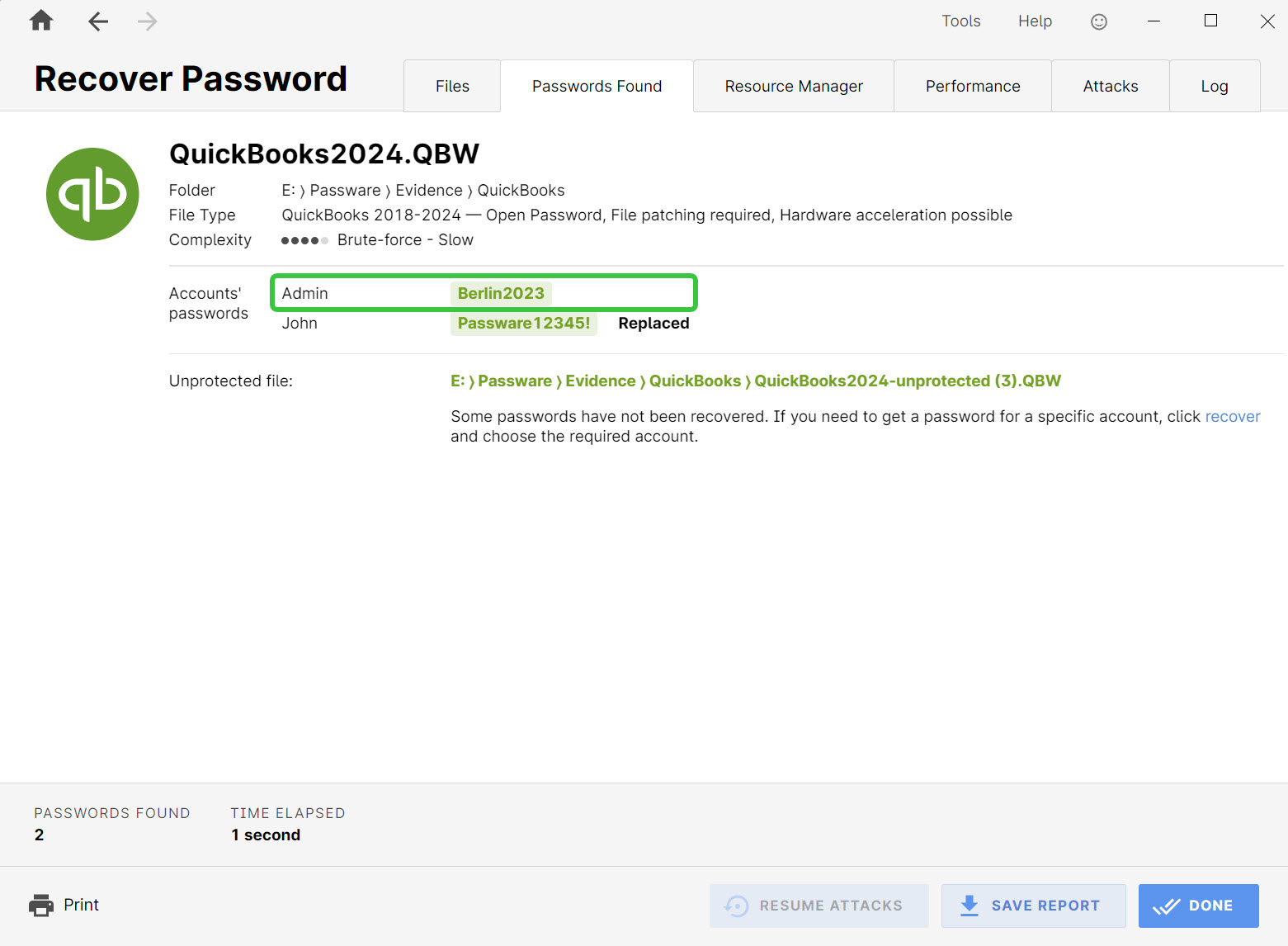The width and height of the screenshot is (1288, 946).
Task: Click the download icon on Save Report
Action: 969,906
